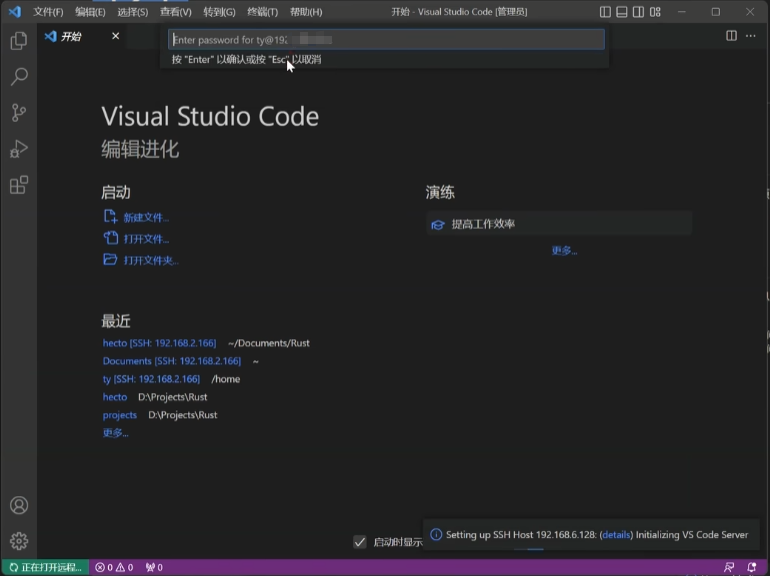770x576 pixels.
Task: Open the 提高工作效率 walkthrough
Action: click(559, 224)
